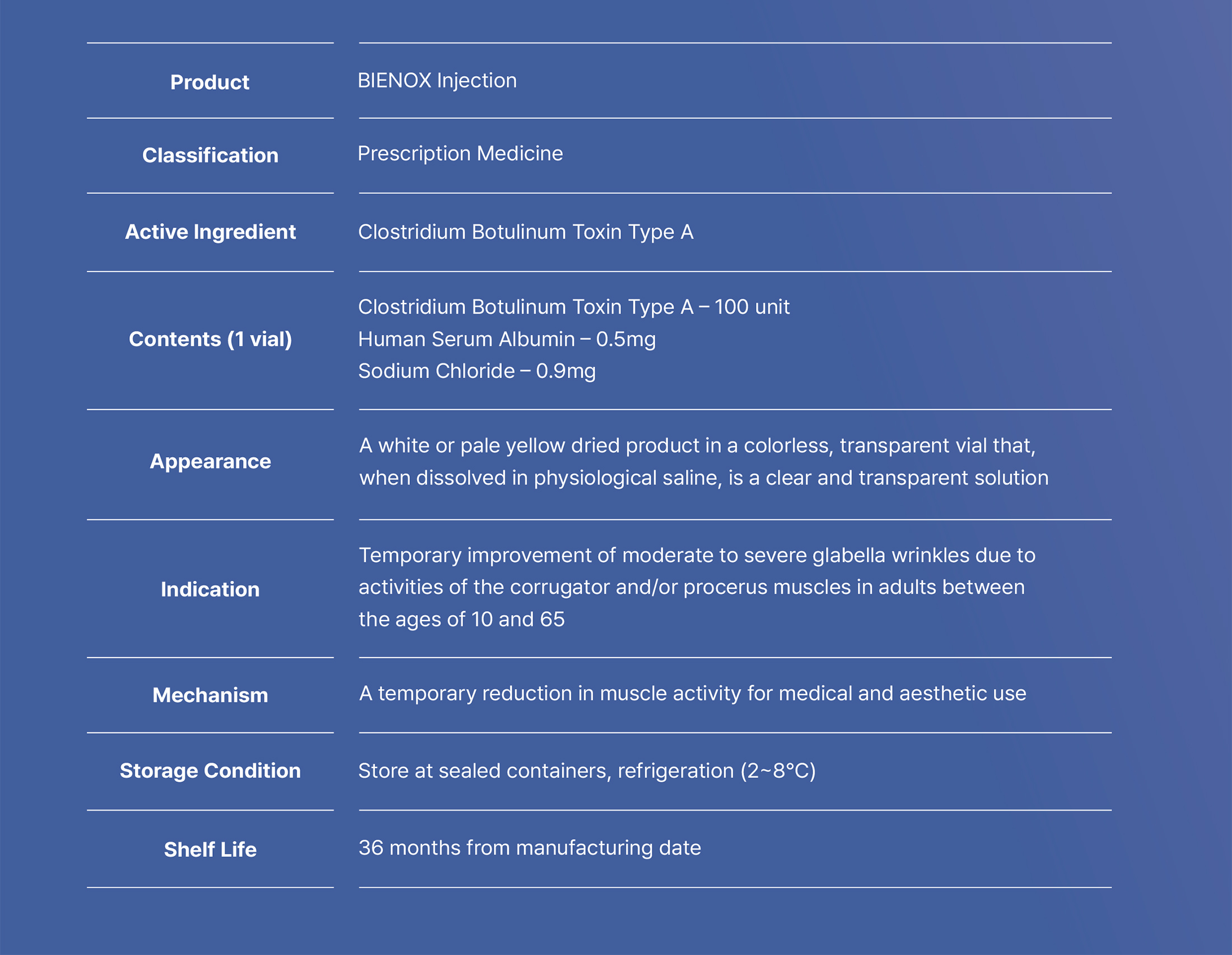Click the toxin line ending in 100 unit
Screen dimensions: 1232x955
[x=573, y=307]
